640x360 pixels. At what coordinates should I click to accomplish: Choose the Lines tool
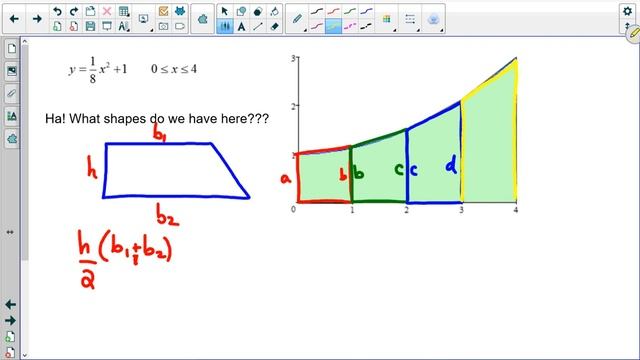(x=258, y=27)
